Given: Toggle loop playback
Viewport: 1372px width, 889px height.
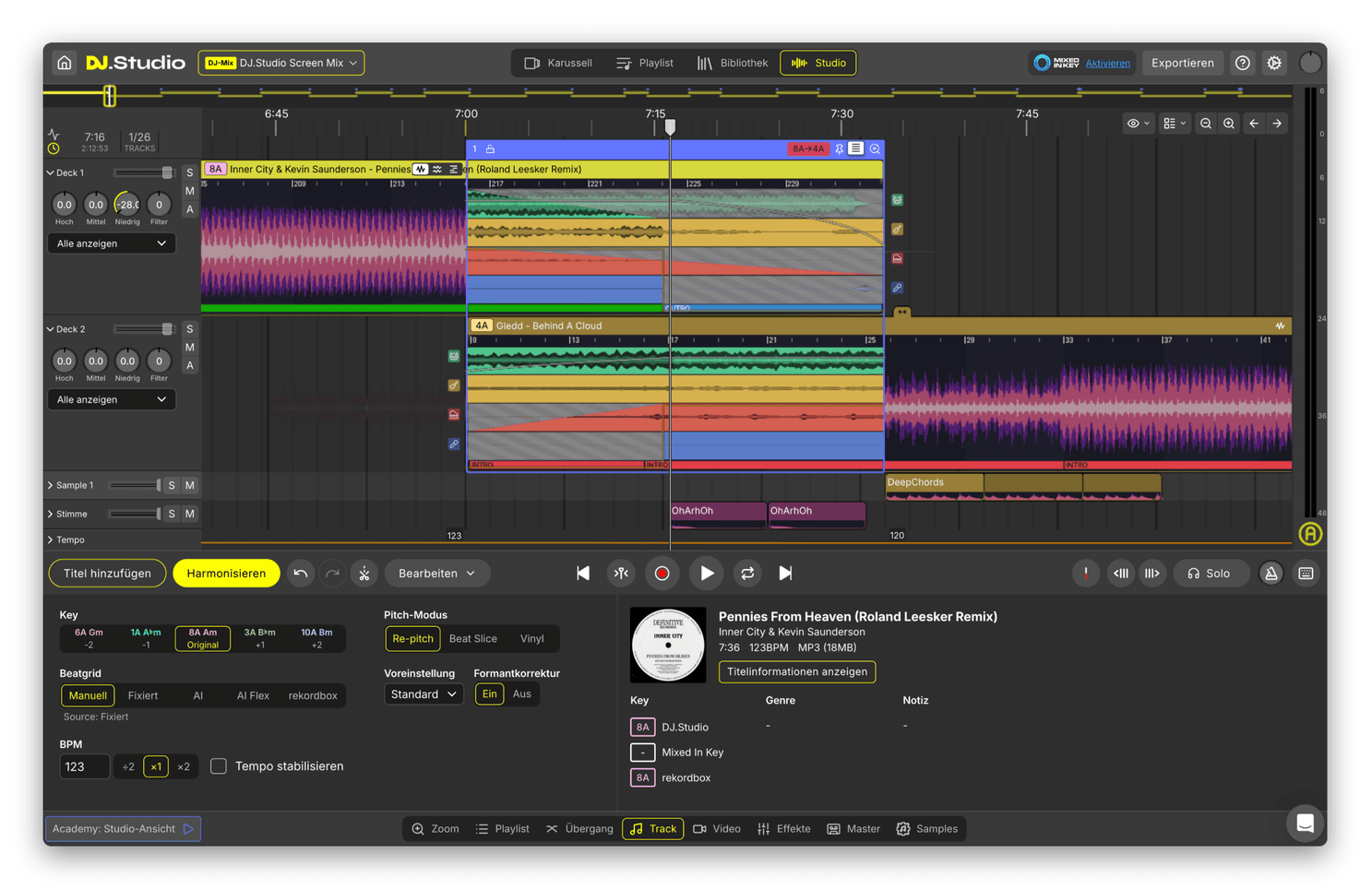Looking at the screenshot, I should pos(747,574).
